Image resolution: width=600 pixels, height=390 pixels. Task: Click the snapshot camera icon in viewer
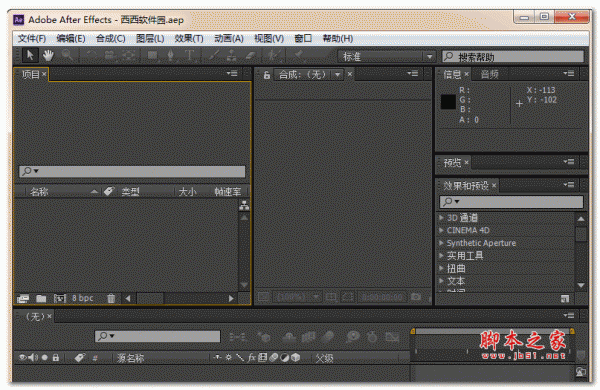(x=416, y=297)
